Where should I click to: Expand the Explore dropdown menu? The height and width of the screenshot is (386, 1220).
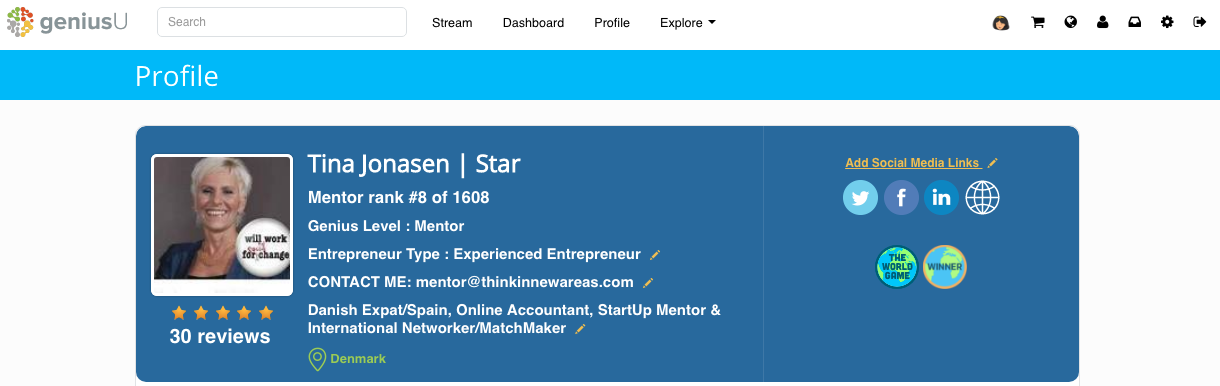(688, 23)
